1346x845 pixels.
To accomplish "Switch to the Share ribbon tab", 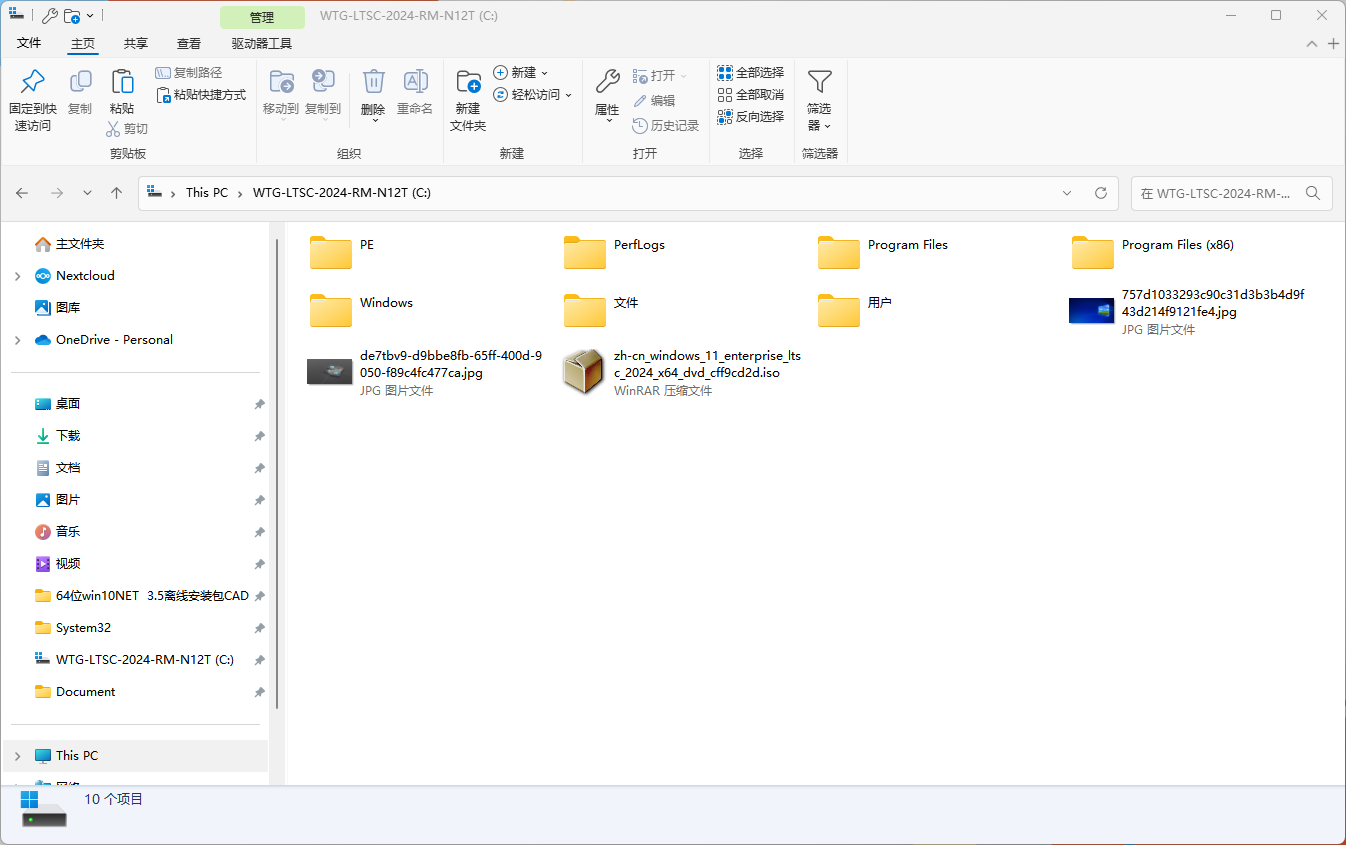I will coord(136,44).
